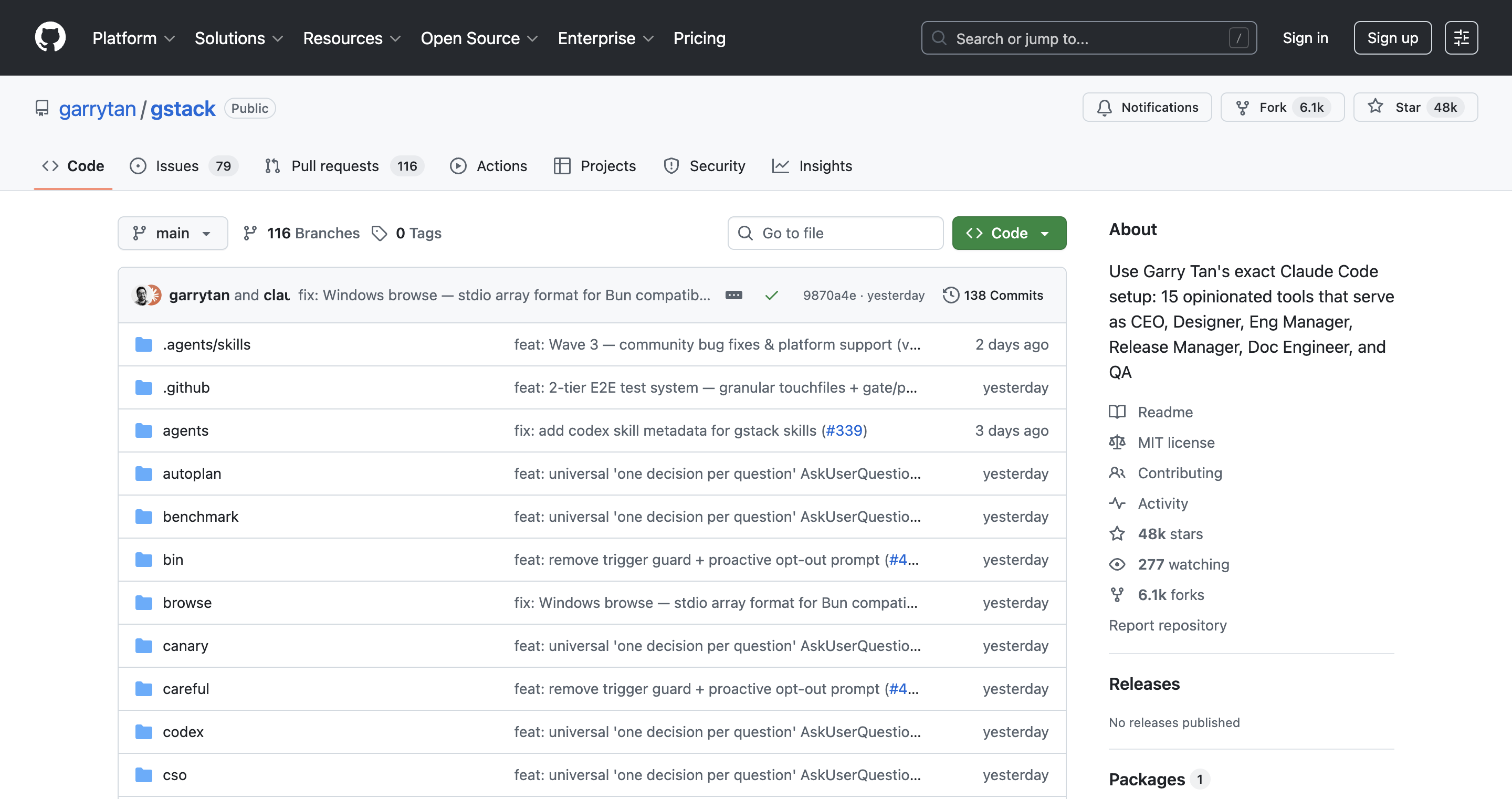Image resolution: width=1512 pixels, height=799 pixels.
Task: Click the Go to file field
Action: tap(835, 234)
